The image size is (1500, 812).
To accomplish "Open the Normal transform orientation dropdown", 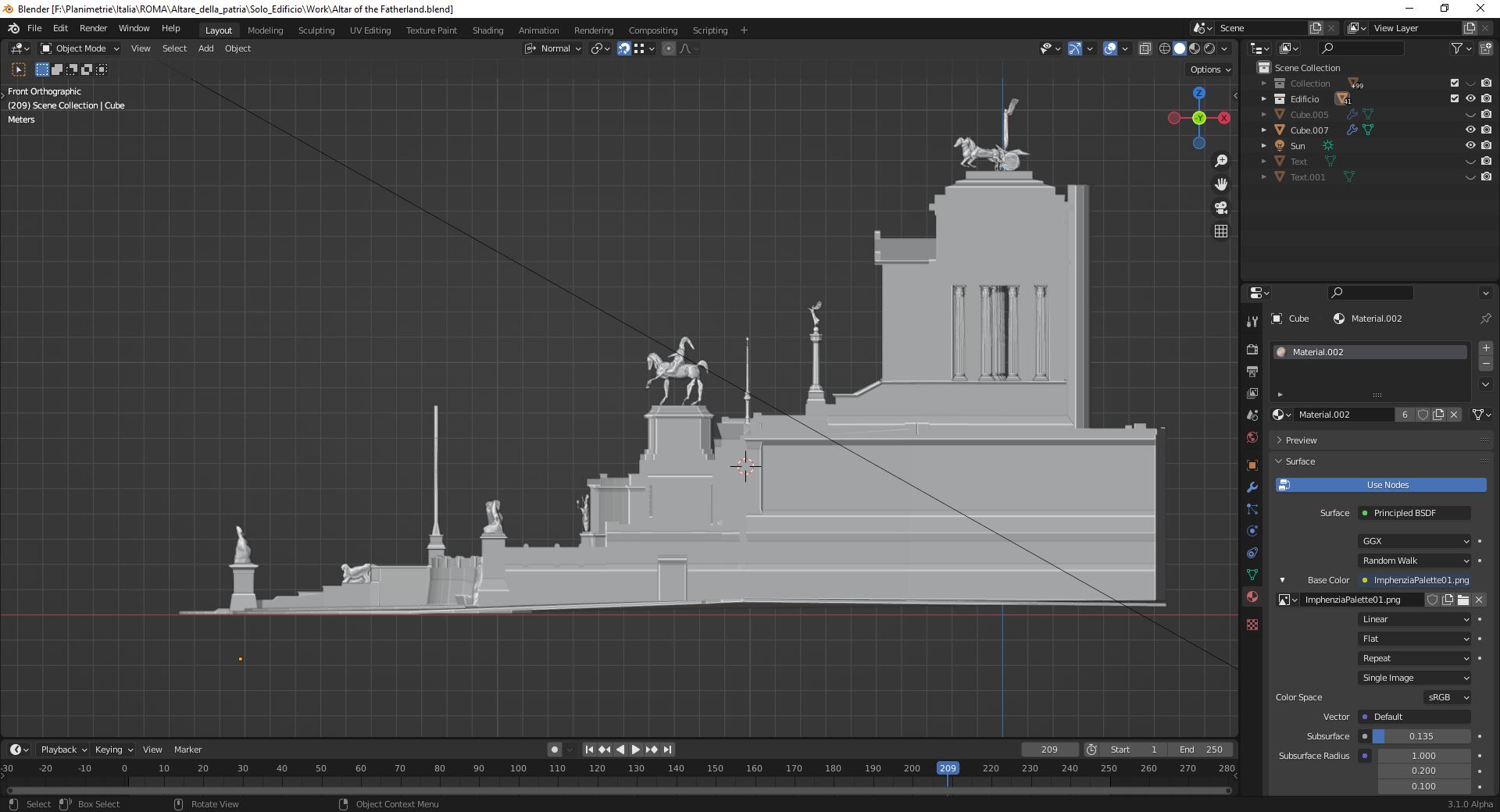I will click(556, 48).
